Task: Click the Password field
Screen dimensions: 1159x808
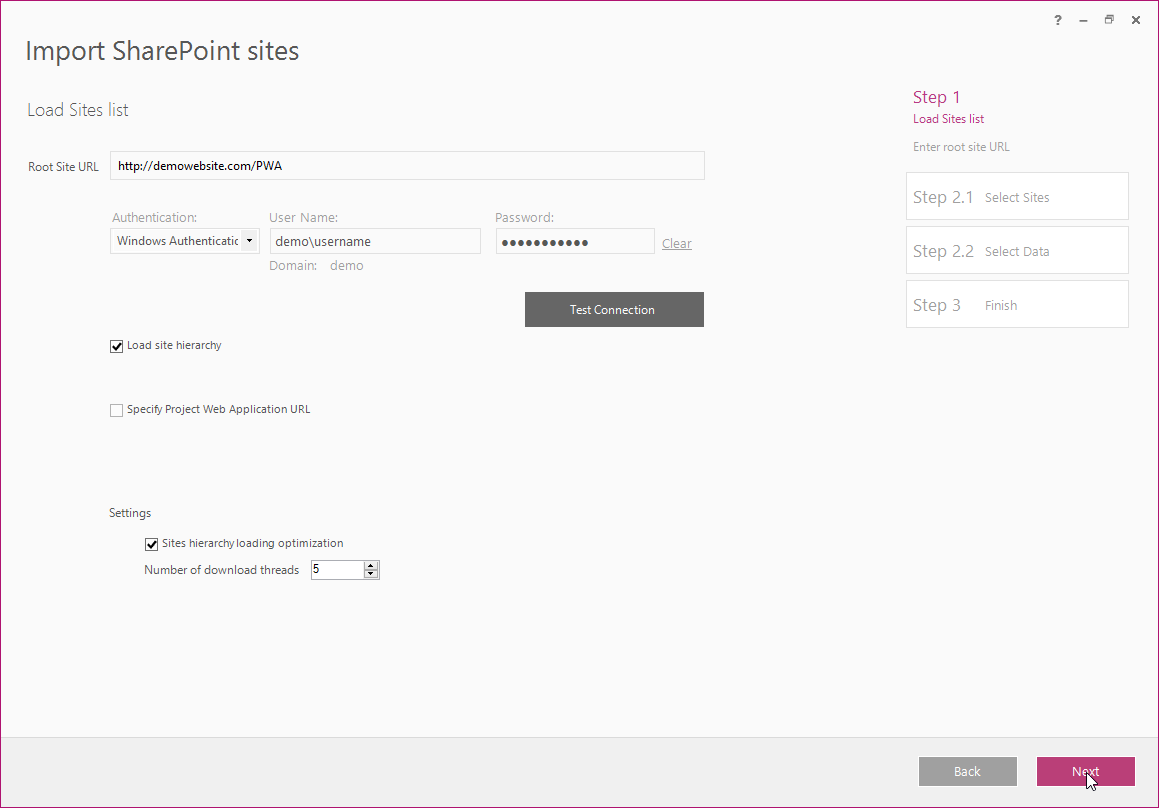Action: pyautogui.click(x=575, y=241)
